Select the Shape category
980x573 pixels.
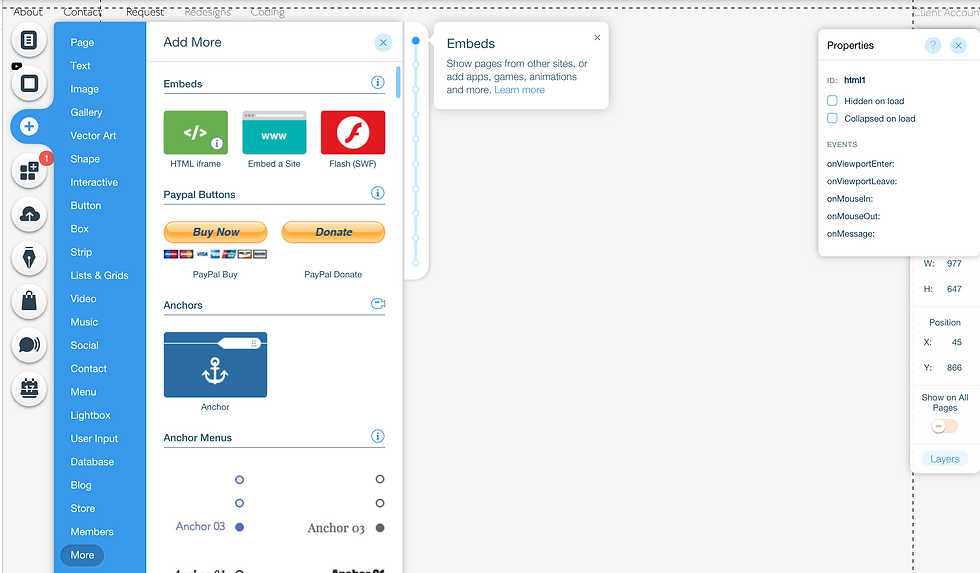(85, 159)
